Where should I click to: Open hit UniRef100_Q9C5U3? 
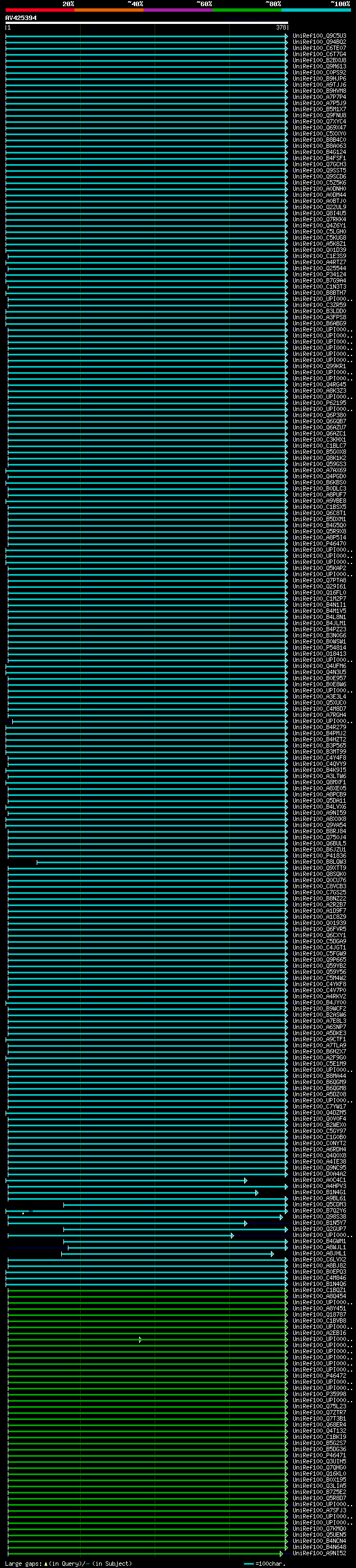click(319, 36)
